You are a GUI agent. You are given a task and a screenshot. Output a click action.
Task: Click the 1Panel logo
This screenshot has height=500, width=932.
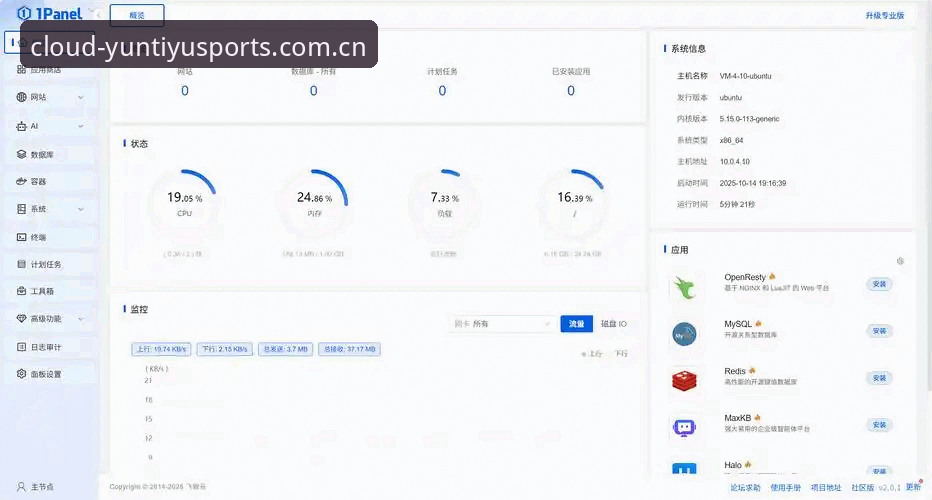50,12
